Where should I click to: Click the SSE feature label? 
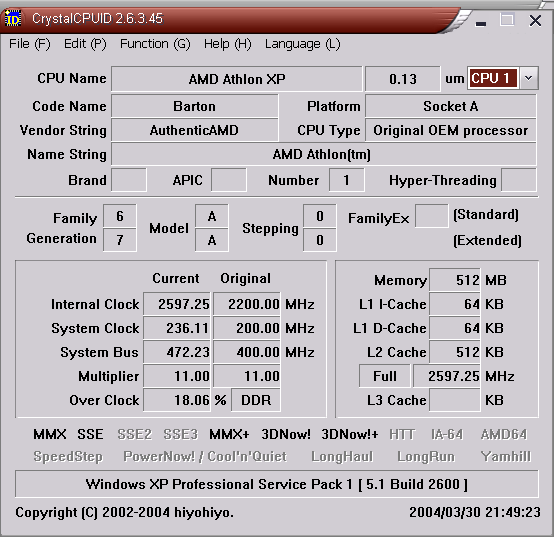tap(90, 434)
